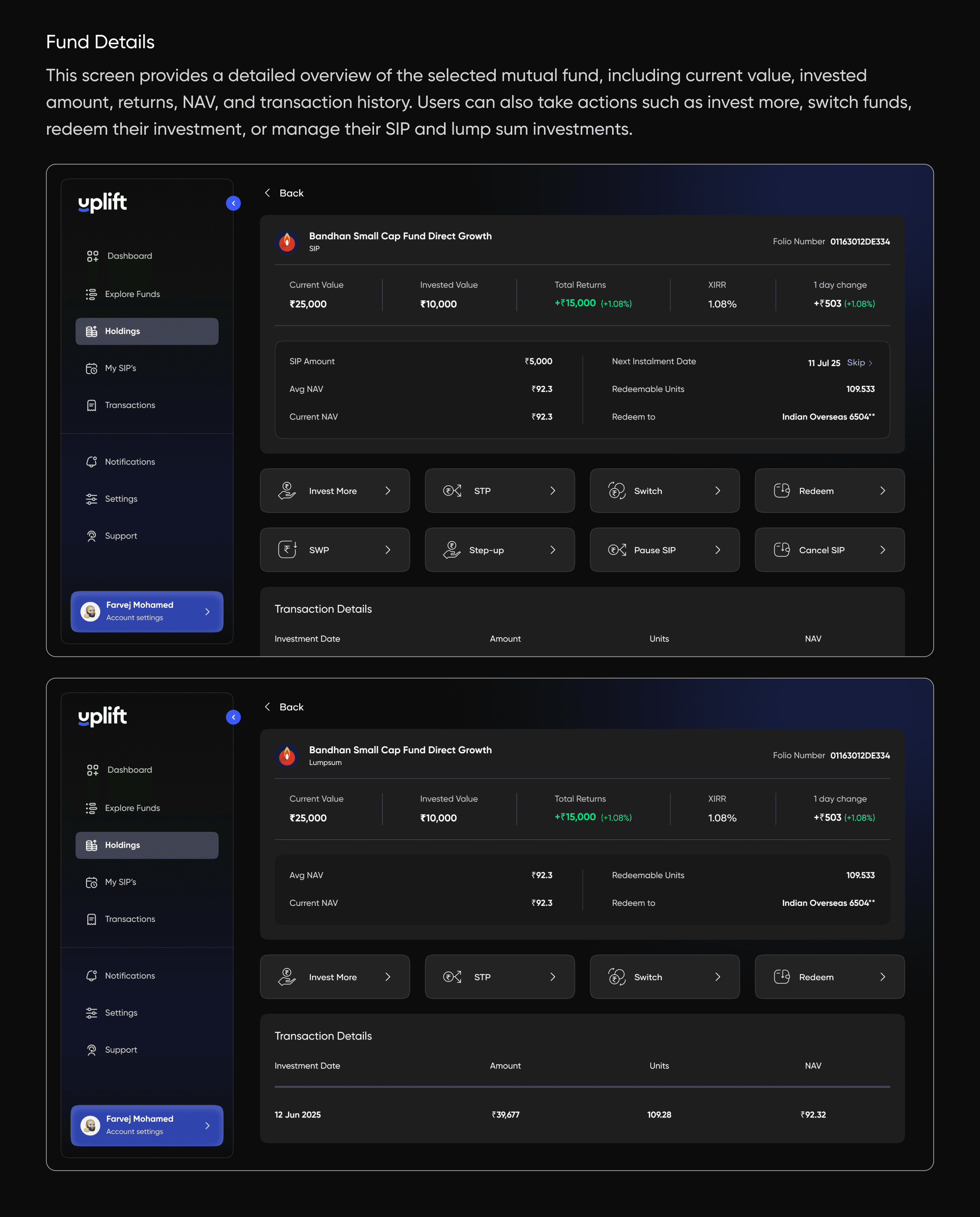Click the Notifications bell icon in top sidebar
This screenshot has width=980, height=1217.
pos(91,462)
